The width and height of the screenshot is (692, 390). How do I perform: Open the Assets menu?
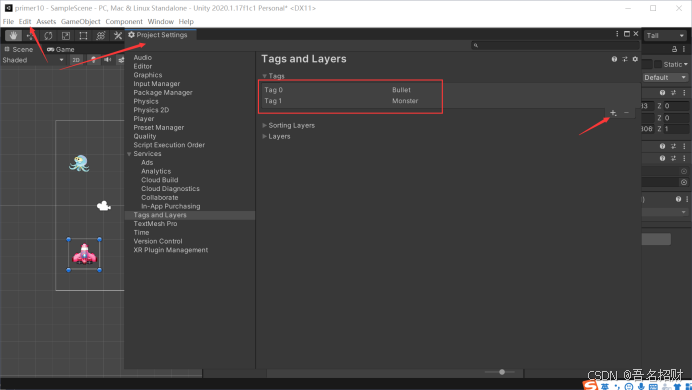[x=46, y=21]
